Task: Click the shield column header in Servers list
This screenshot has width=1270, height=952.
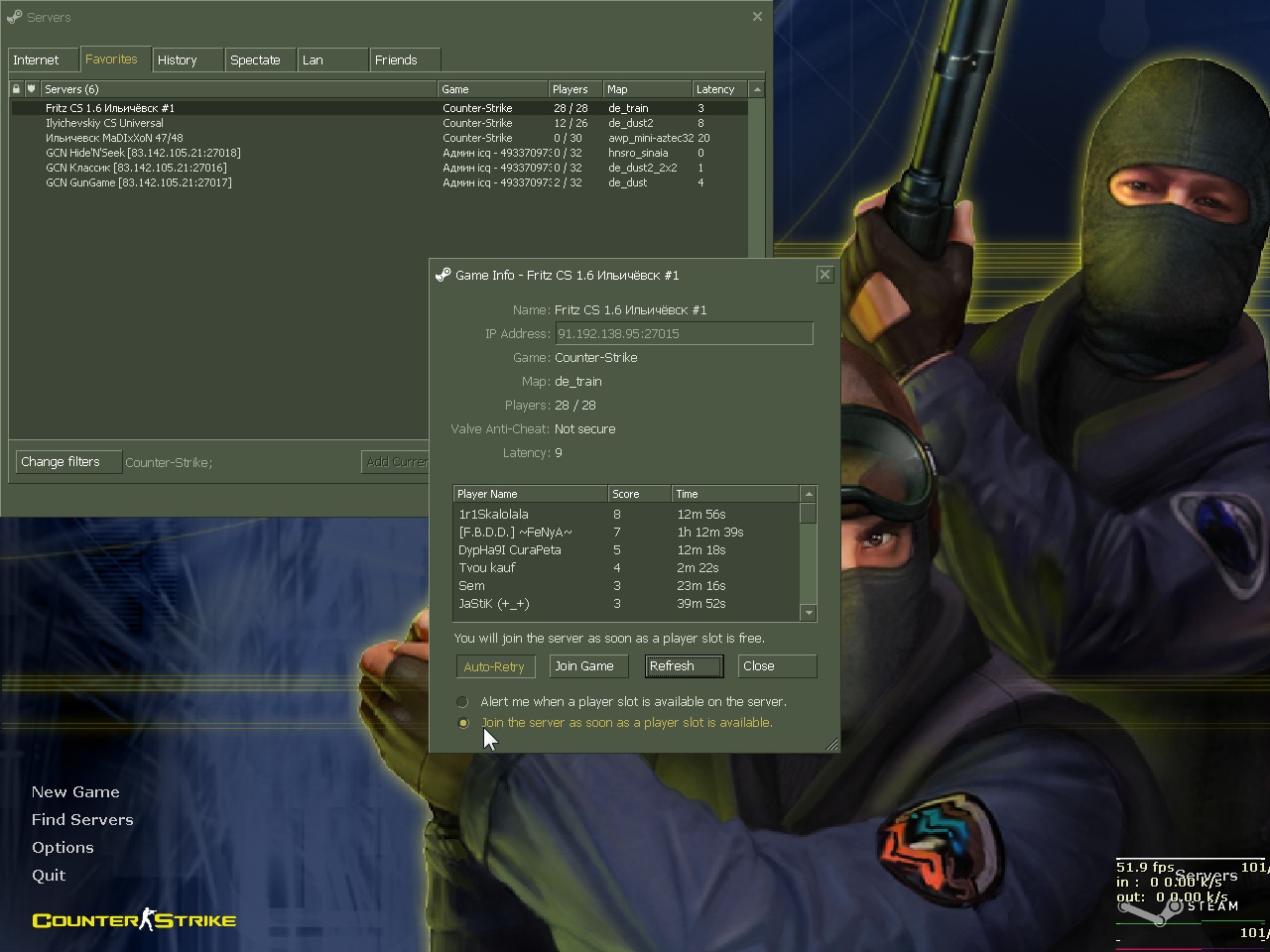Action: click(31, 89)
